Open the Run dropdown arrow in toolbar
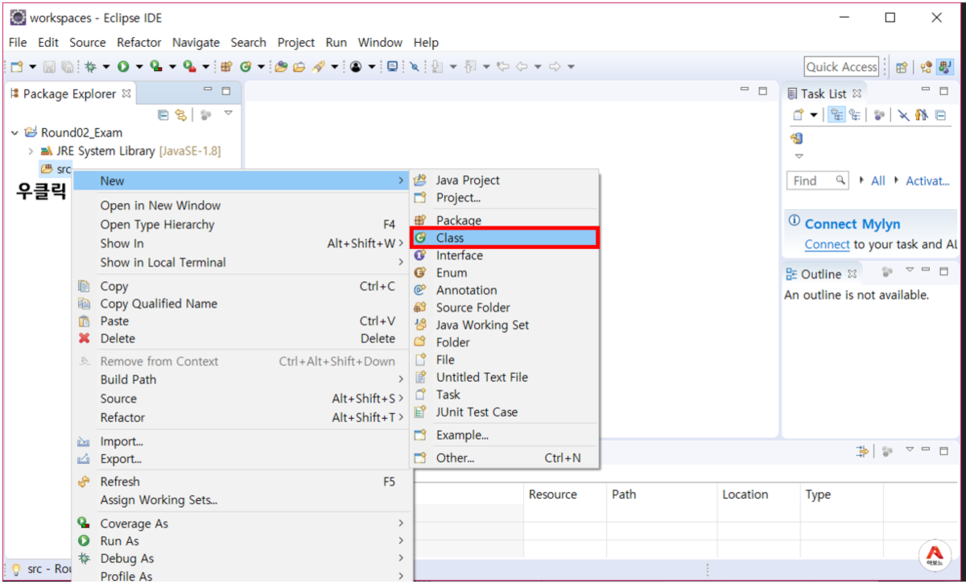This screenshot has height=584, width=966. 139,67
